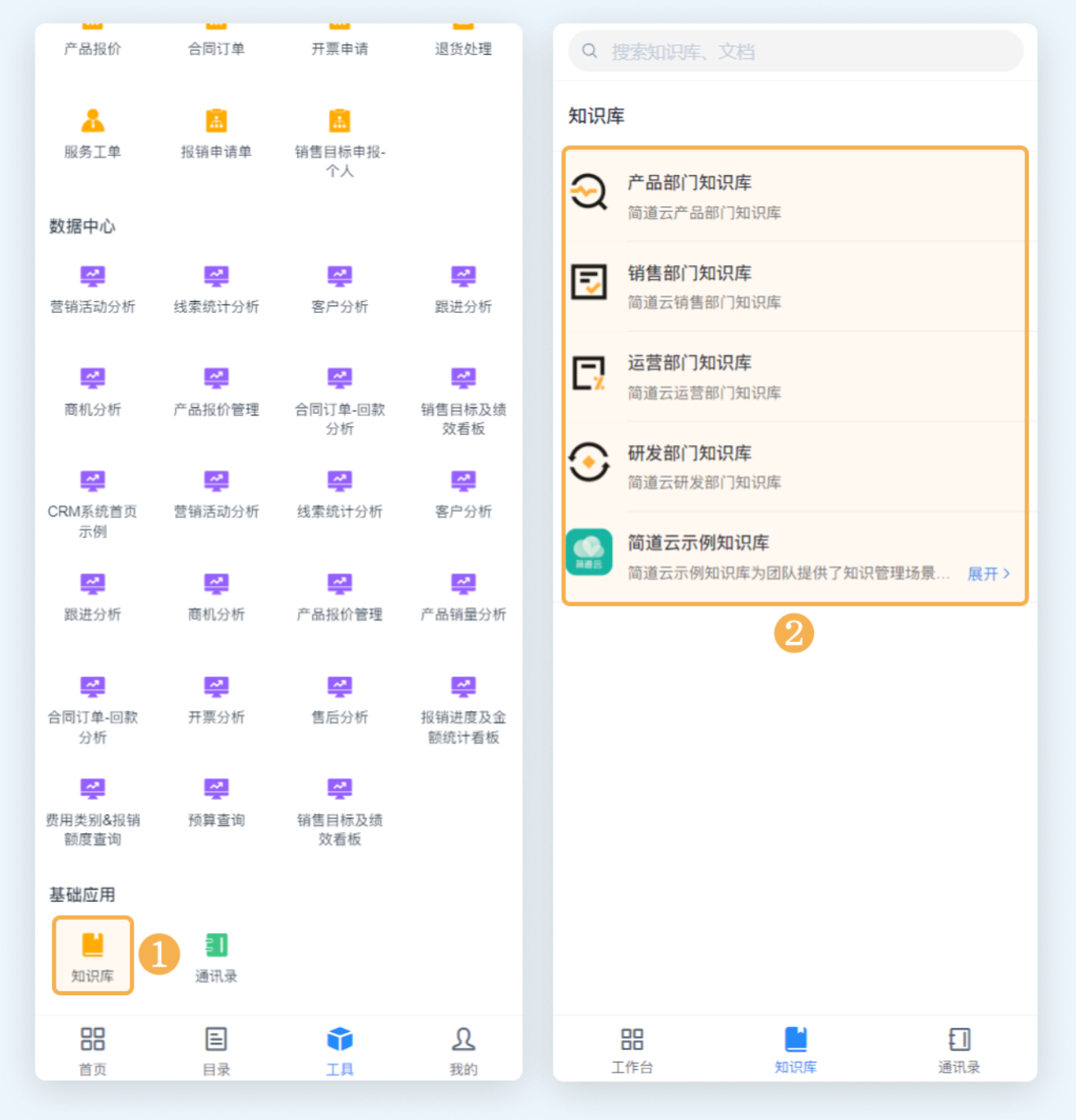1076x1120 pixels.
Task: Open the 运营部门知识库 title
Action: (x=690, y=362)
